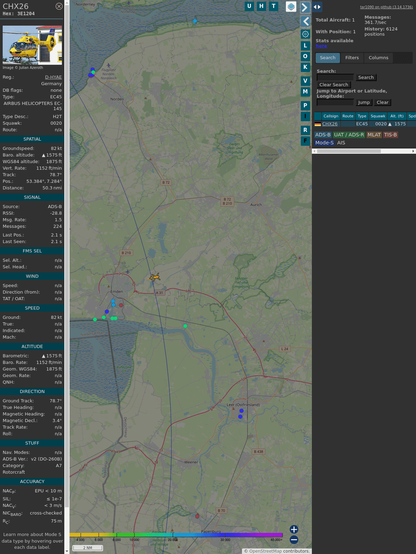Toggle the H map button
416x554 pixels.
tap(261, 6)
